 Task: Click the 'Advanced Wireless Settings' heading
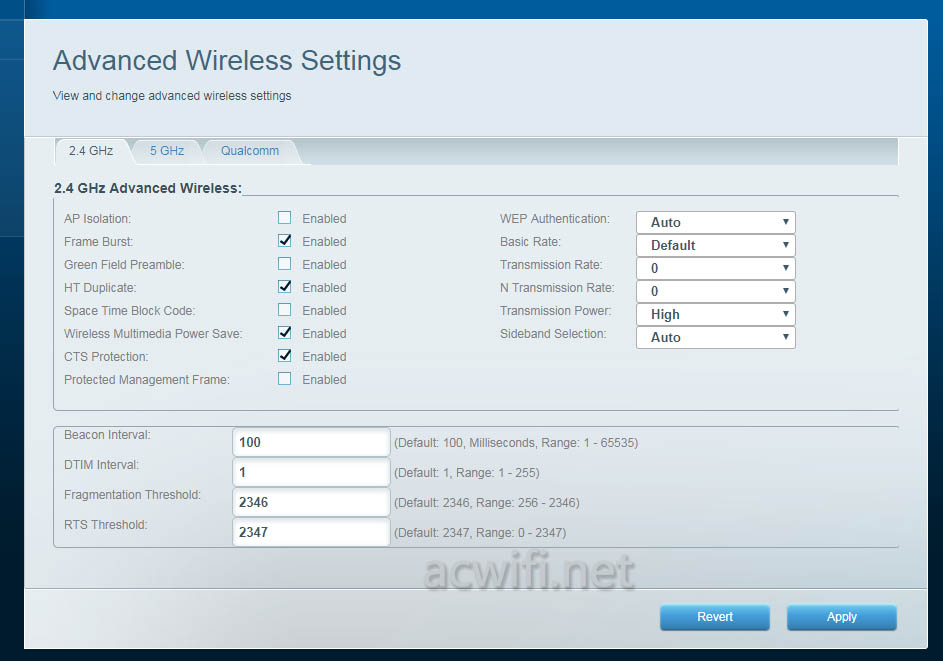pos(227,61)
